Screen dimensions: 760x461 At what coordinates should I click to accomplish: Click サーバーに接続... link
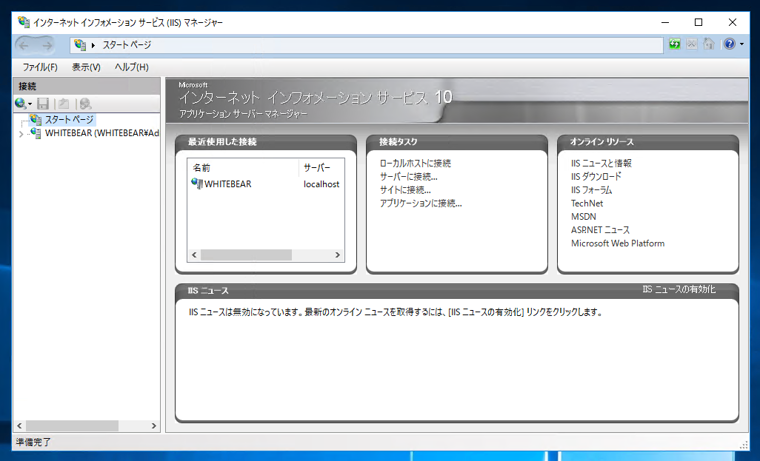point(409,176)
